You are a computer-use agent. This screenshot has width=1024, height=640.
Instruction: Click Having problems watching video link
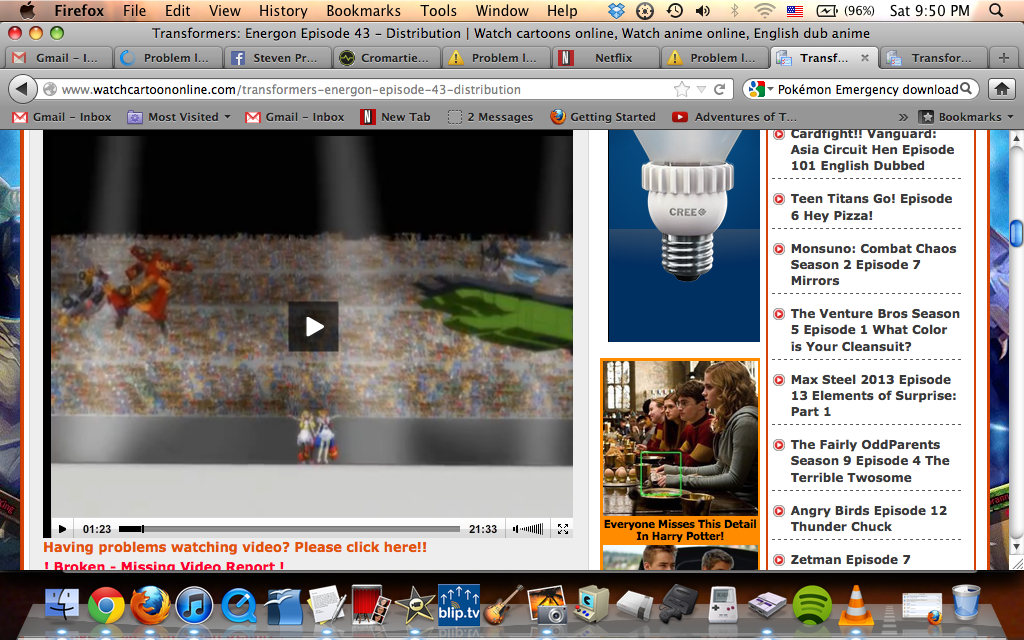click(x=235, y=547)
